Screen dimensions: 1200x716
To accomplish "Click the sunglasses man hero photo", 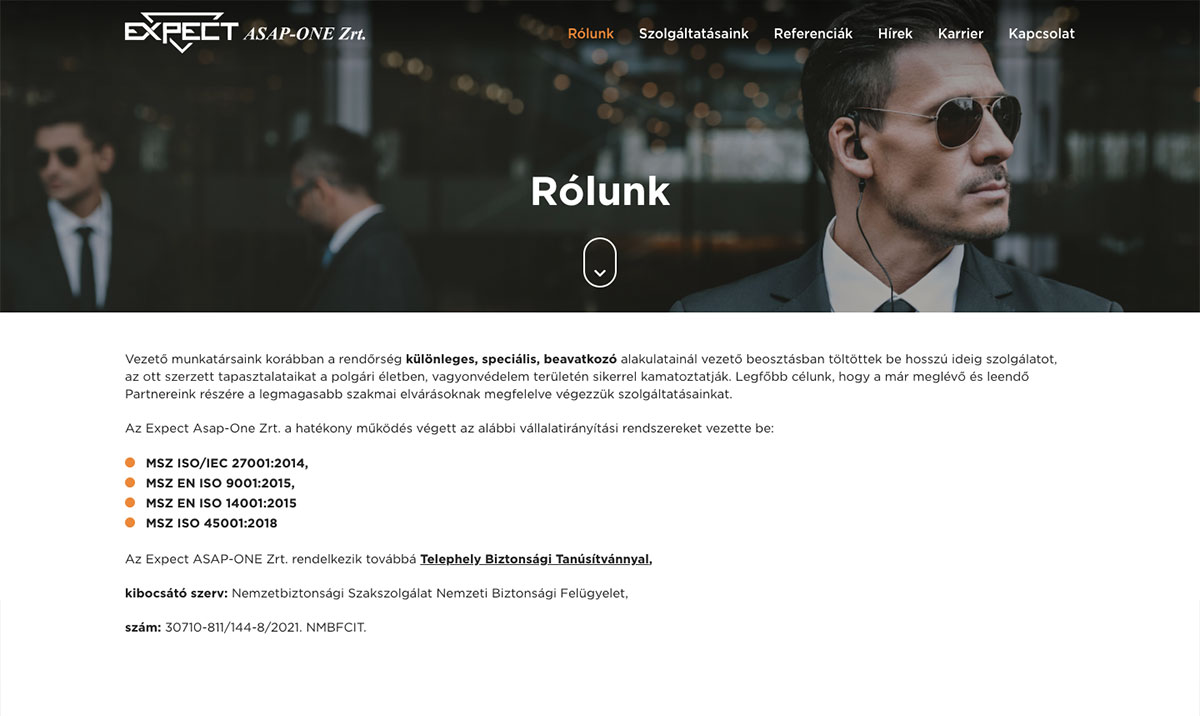I will coord(600,156).
